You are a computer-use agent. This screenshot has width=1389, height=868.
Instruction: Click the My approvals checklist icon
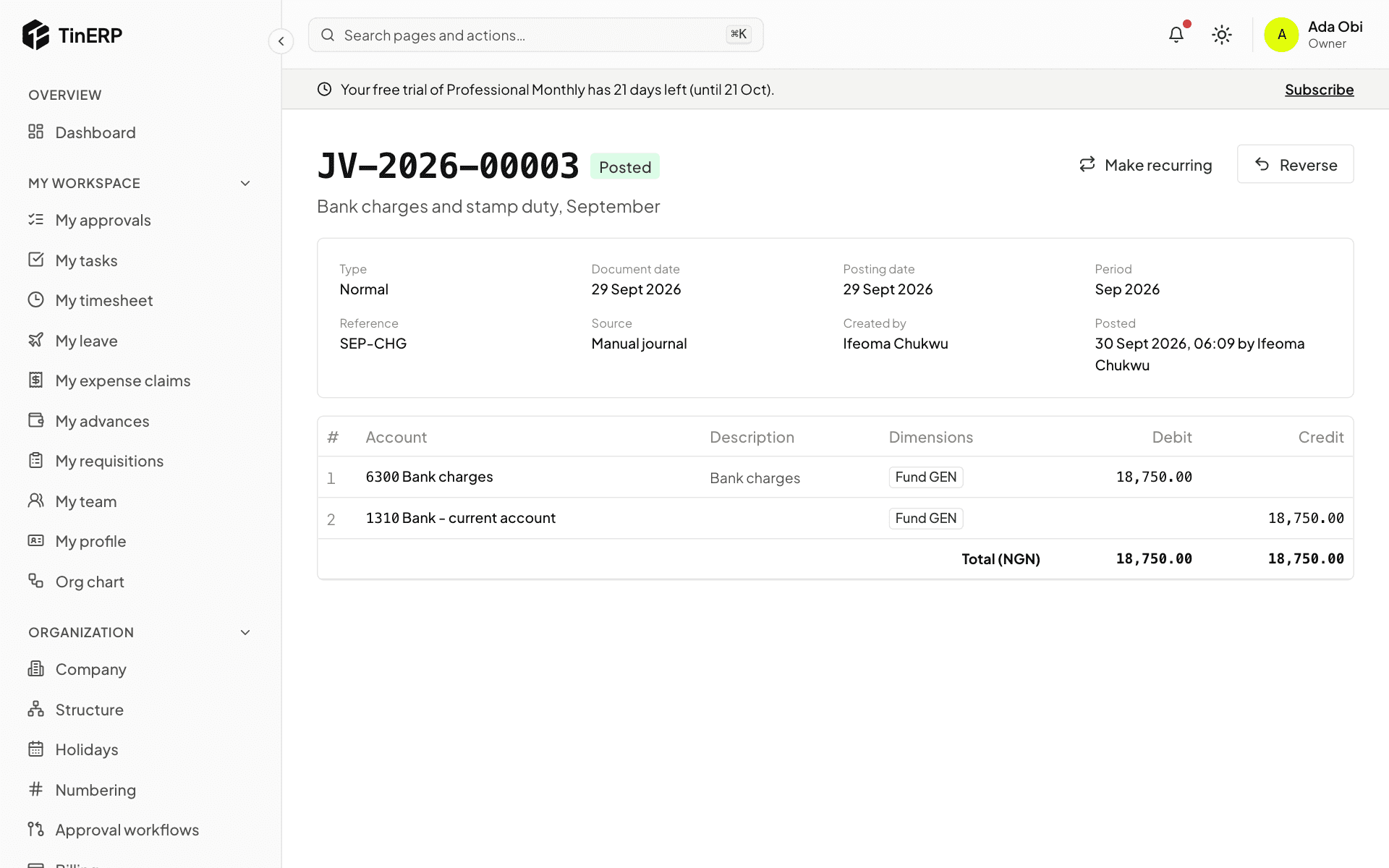[x=35, y=219]
